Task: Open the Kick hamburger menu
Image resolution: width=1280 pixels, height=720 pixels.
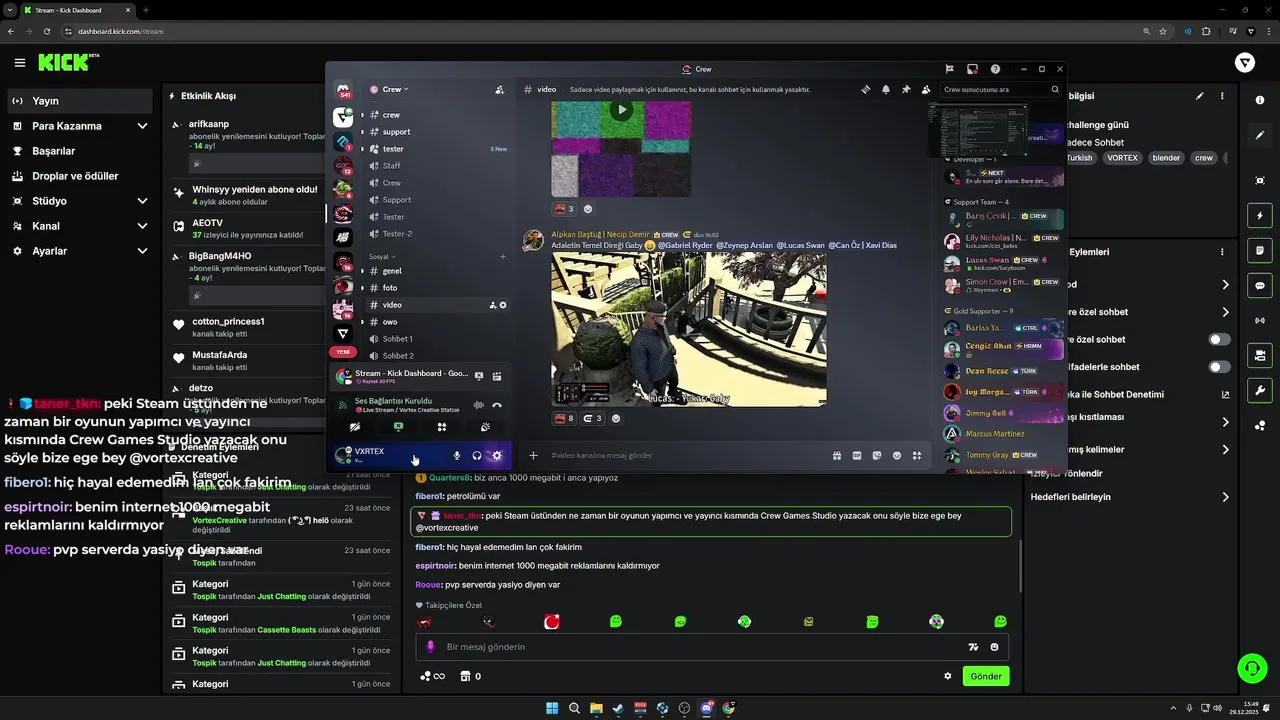Action: pyautogui.click(x=20, y=63)
